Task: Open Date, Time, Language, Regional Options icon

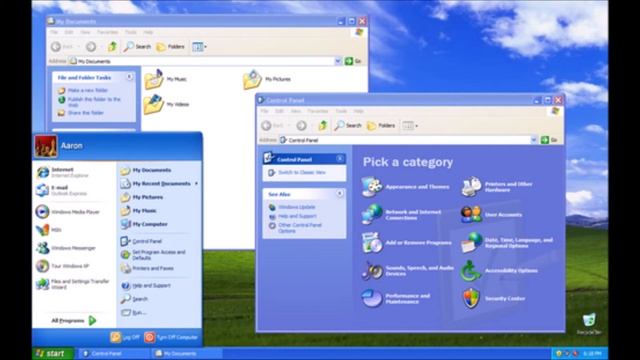Action: pos(471,242)
